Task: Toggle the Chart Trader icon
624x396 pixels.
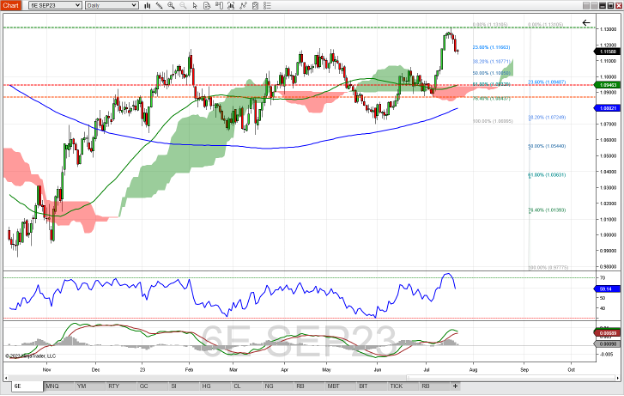Action: pyautogui.click(x=207, y=6)
